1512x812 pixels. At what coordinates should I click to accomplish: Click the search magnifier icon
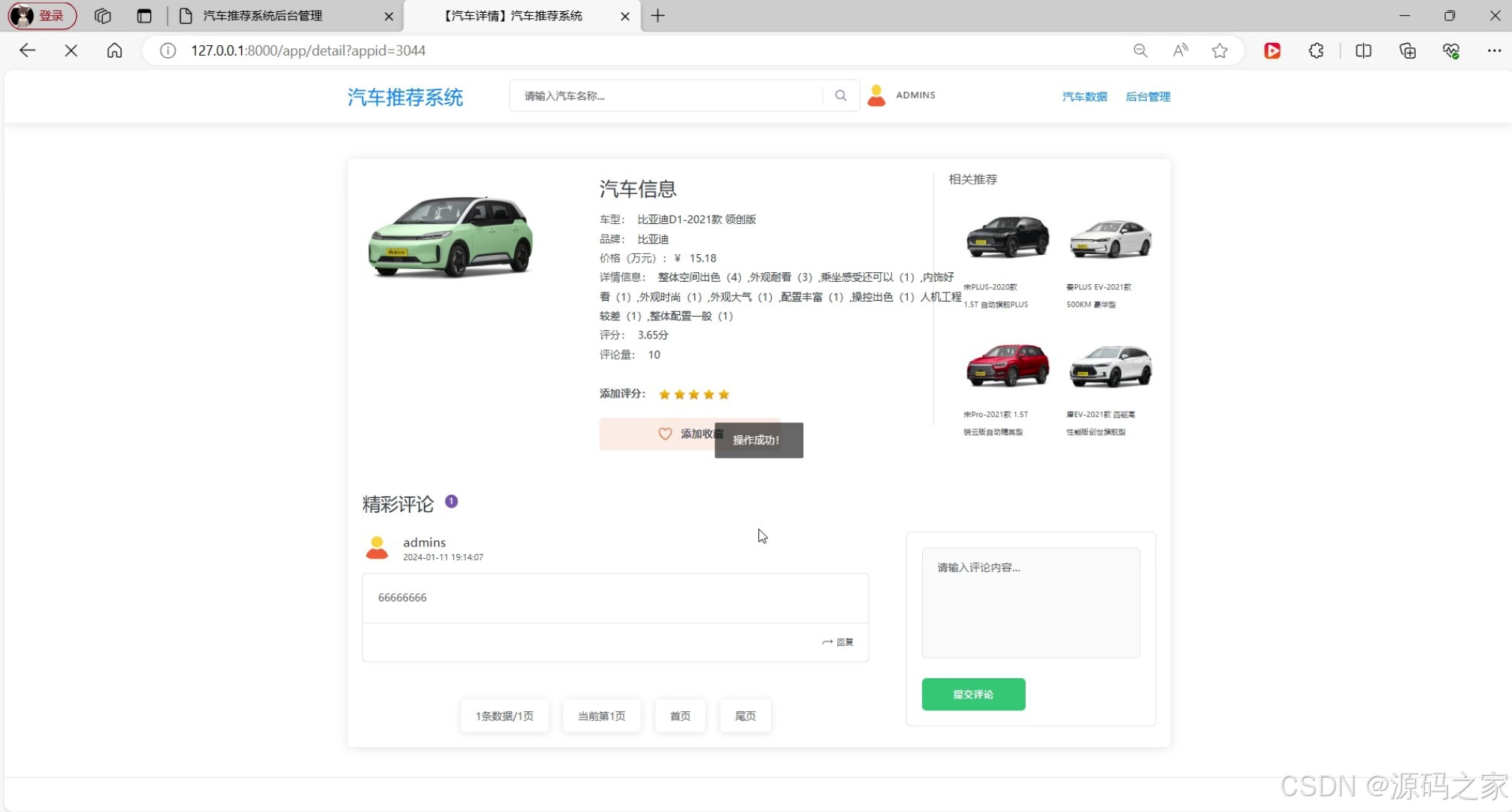point(840,95)
